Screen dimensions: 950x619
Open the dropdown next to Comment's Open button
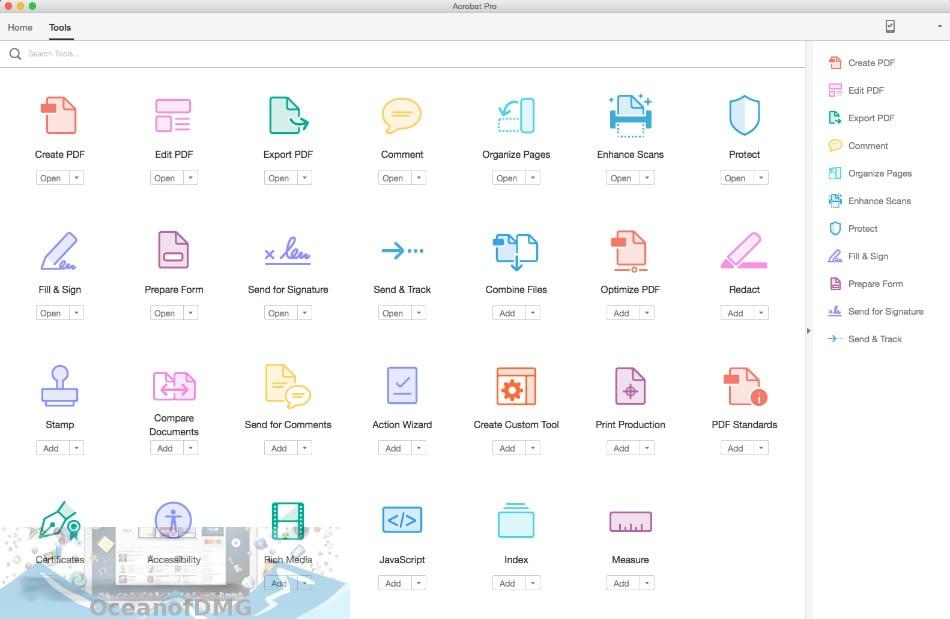click(418, 177)
